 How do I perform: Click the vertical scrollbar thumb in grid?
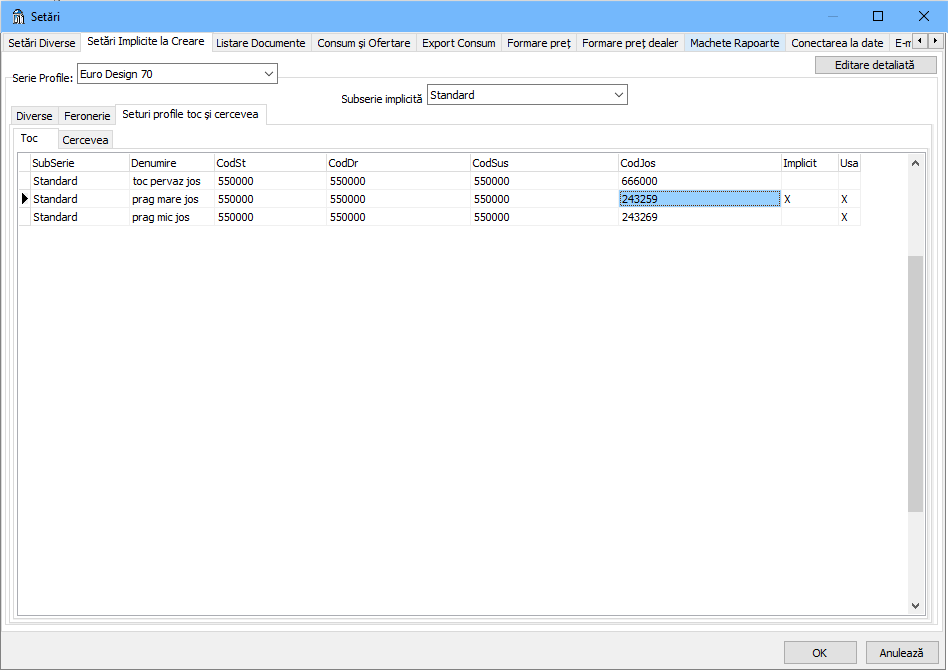(x=915, y=380)
